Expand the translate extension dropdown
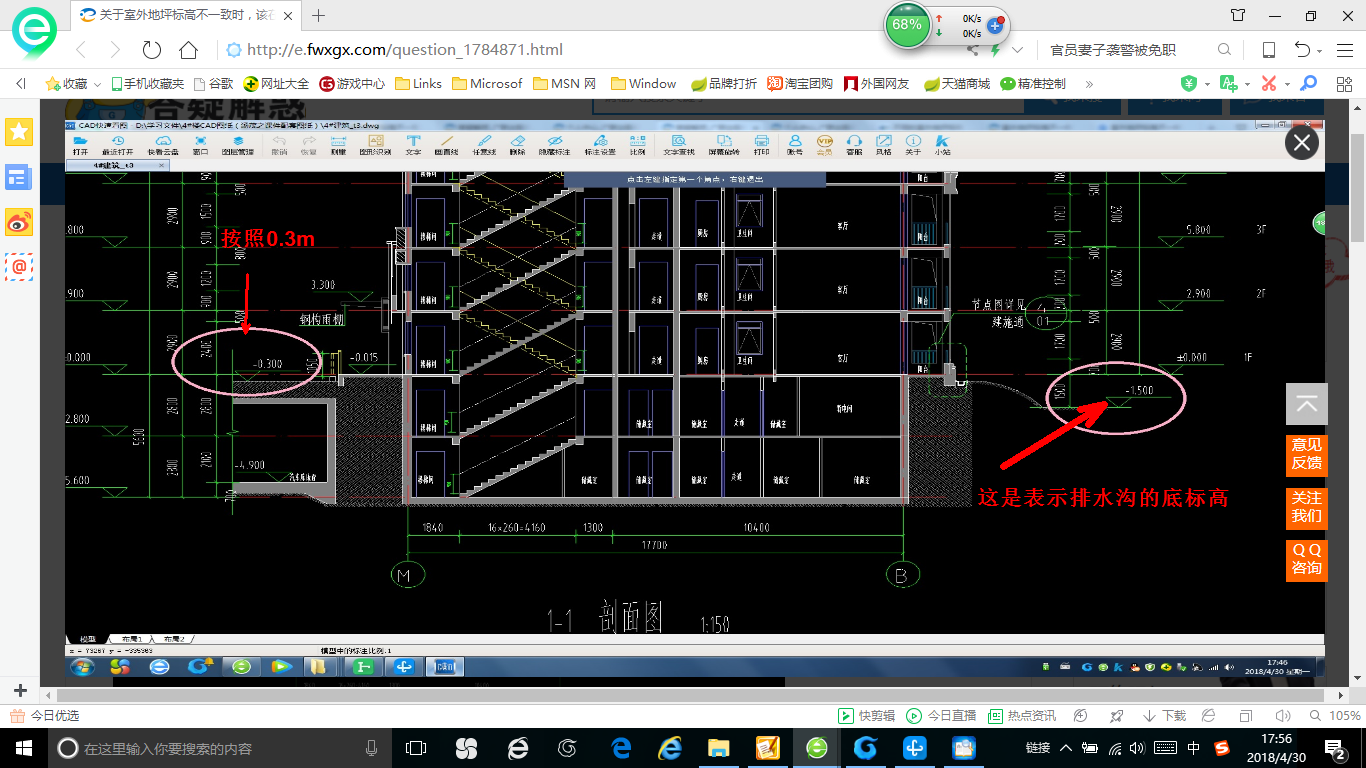 (1246, 84)
